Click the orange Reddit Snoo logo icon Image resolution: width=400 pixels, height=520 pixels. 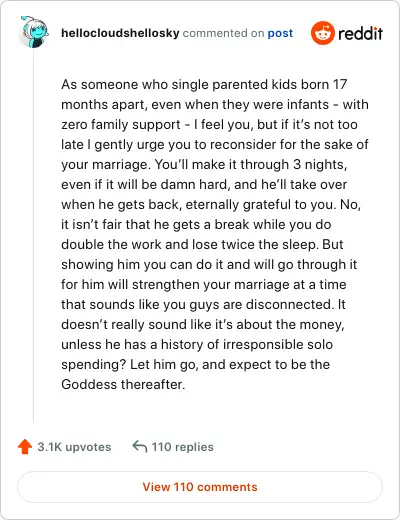[322, 33]
